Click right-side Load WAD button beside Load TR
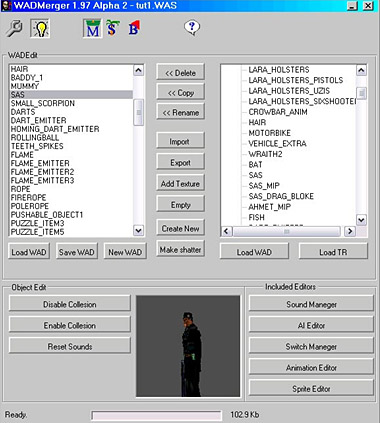 254,252
